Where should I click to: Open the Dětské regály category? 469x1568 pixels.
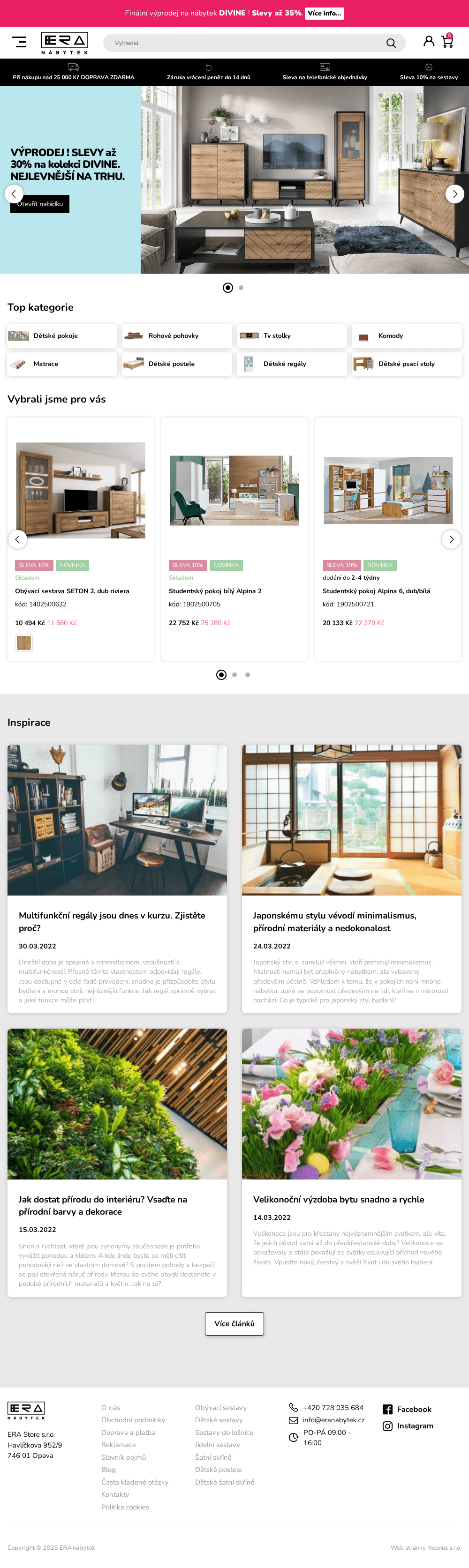292,363
